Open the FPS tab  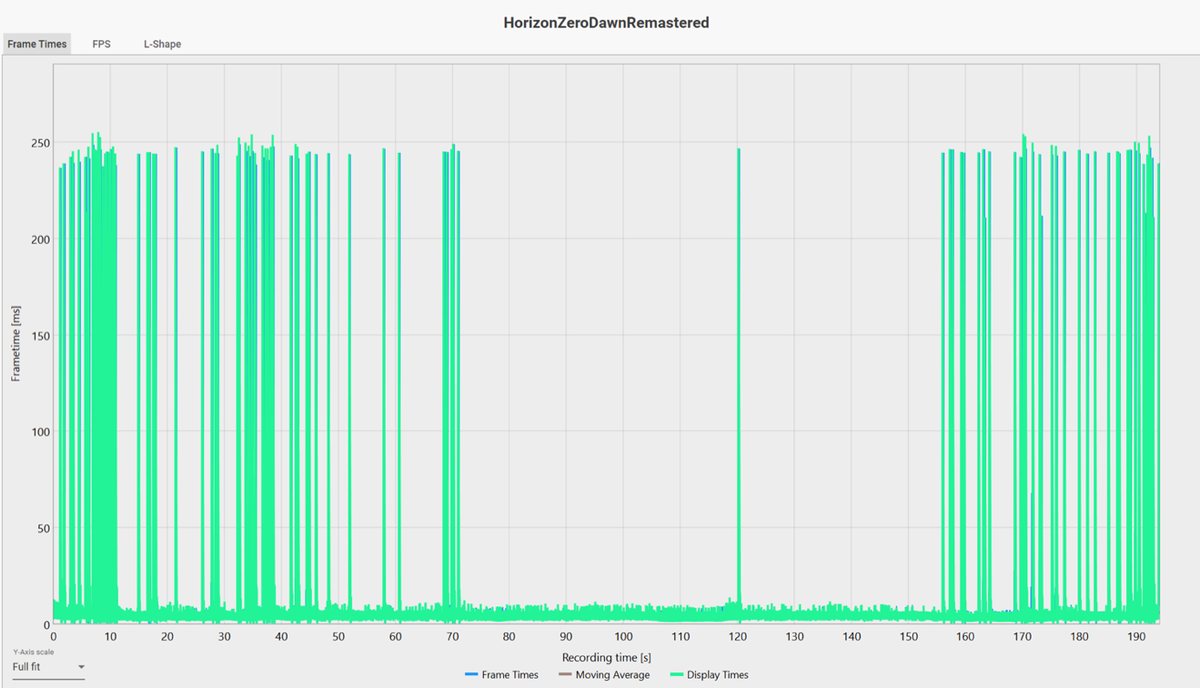coord(101,44)
